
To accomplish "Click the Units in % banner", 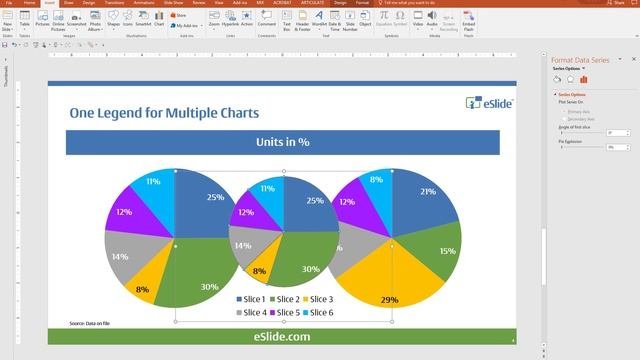I will pos(282,142).
